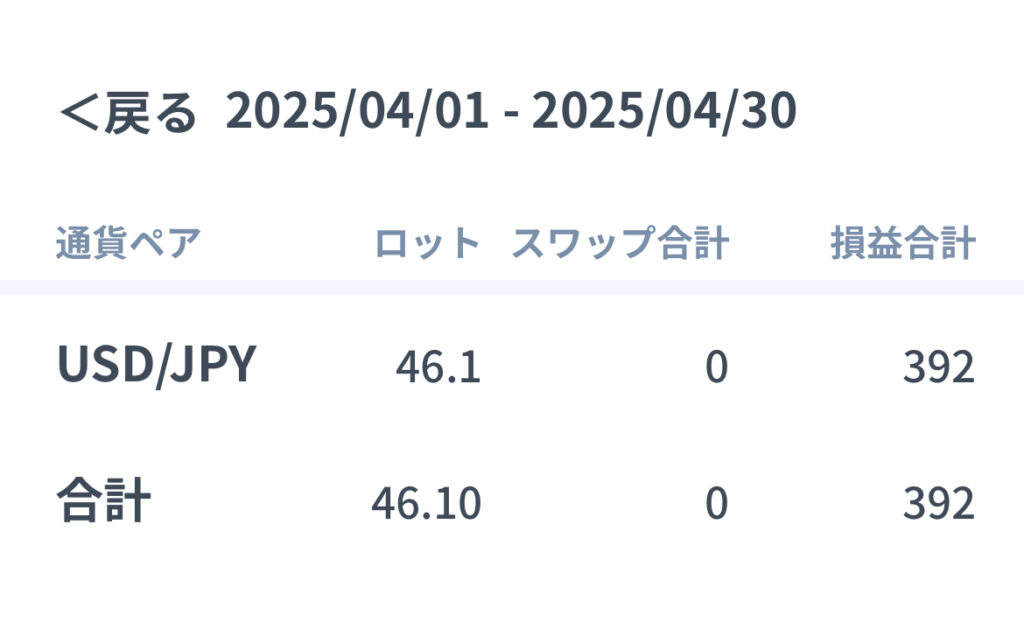Sort by スワップ合計 column header
The height and width of the screenshot is (636, 1024).
click(x=620, y=243)
